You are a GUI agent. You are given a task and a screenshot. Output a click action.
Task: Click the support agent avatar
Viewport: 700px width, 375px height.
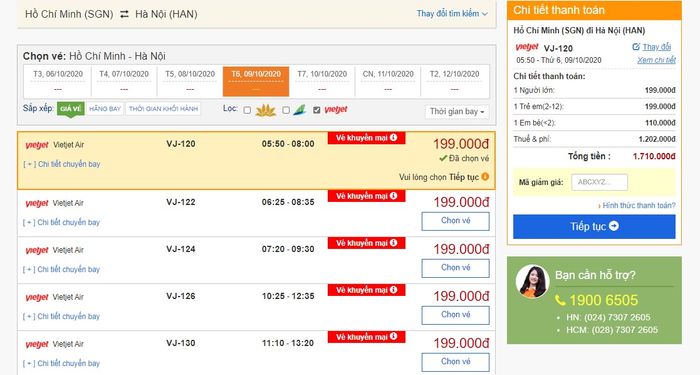[532, 281]
